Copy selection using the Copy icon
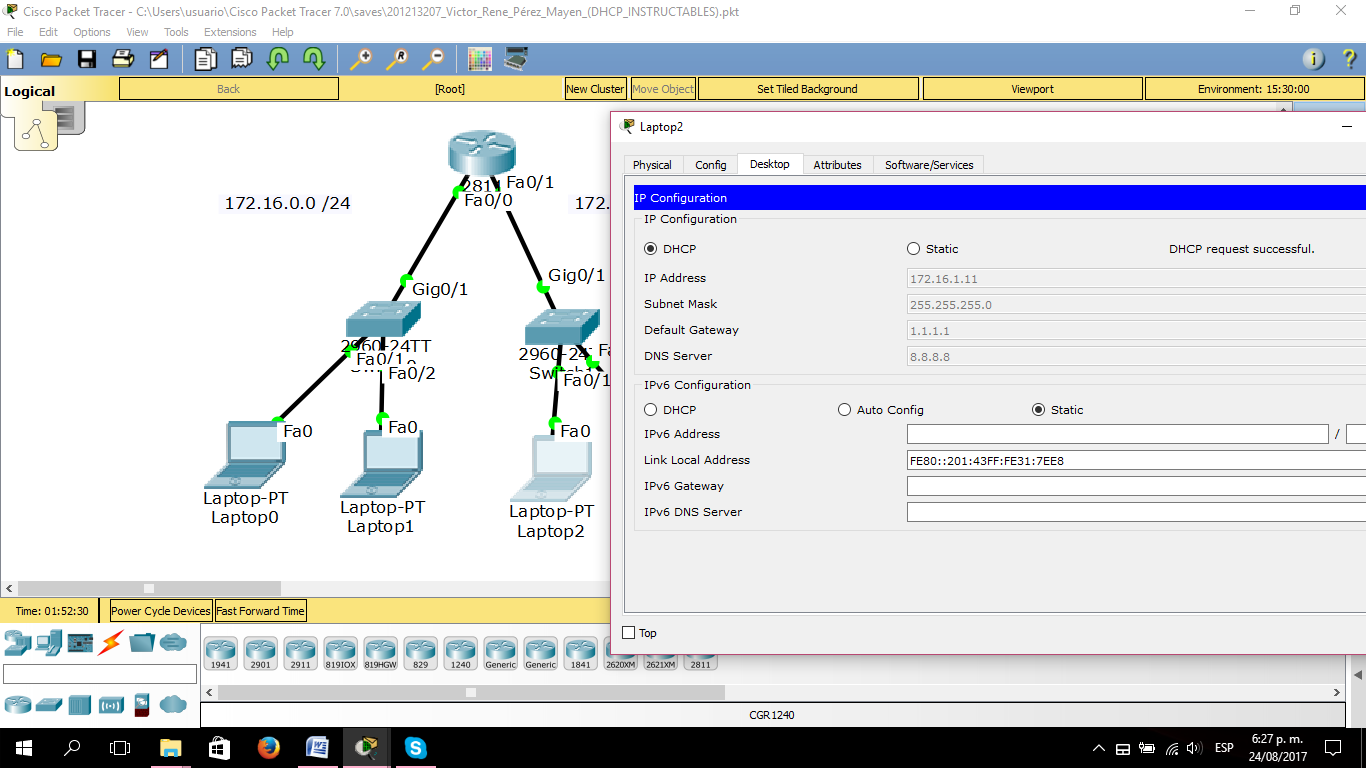 [205, 59]
